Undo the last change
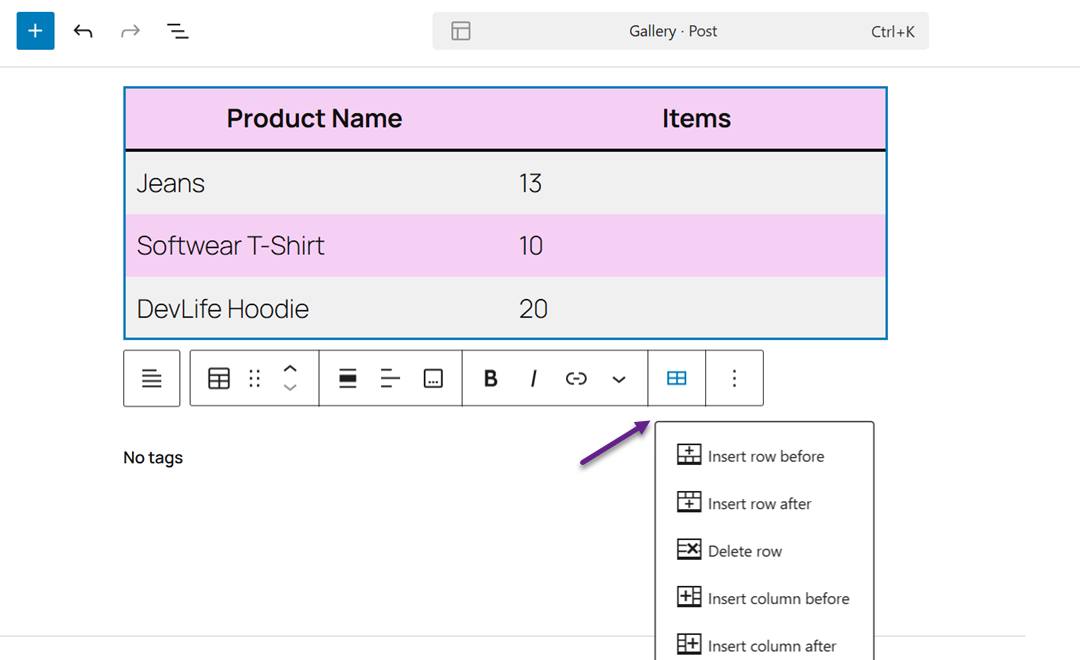The height and width of the screenshot is (660, 1080). pyautogui.click(x=83, y=31)
